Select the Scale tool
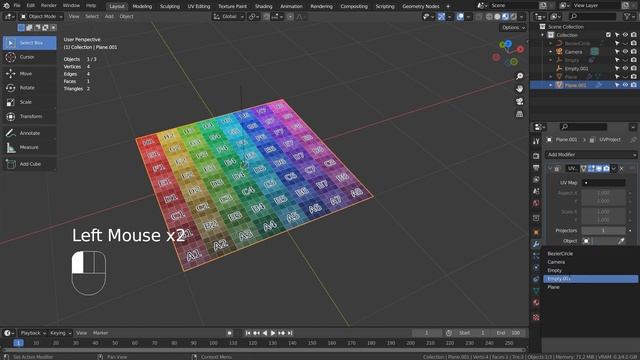Screen dimensions: 640x360 coord(29,102)
